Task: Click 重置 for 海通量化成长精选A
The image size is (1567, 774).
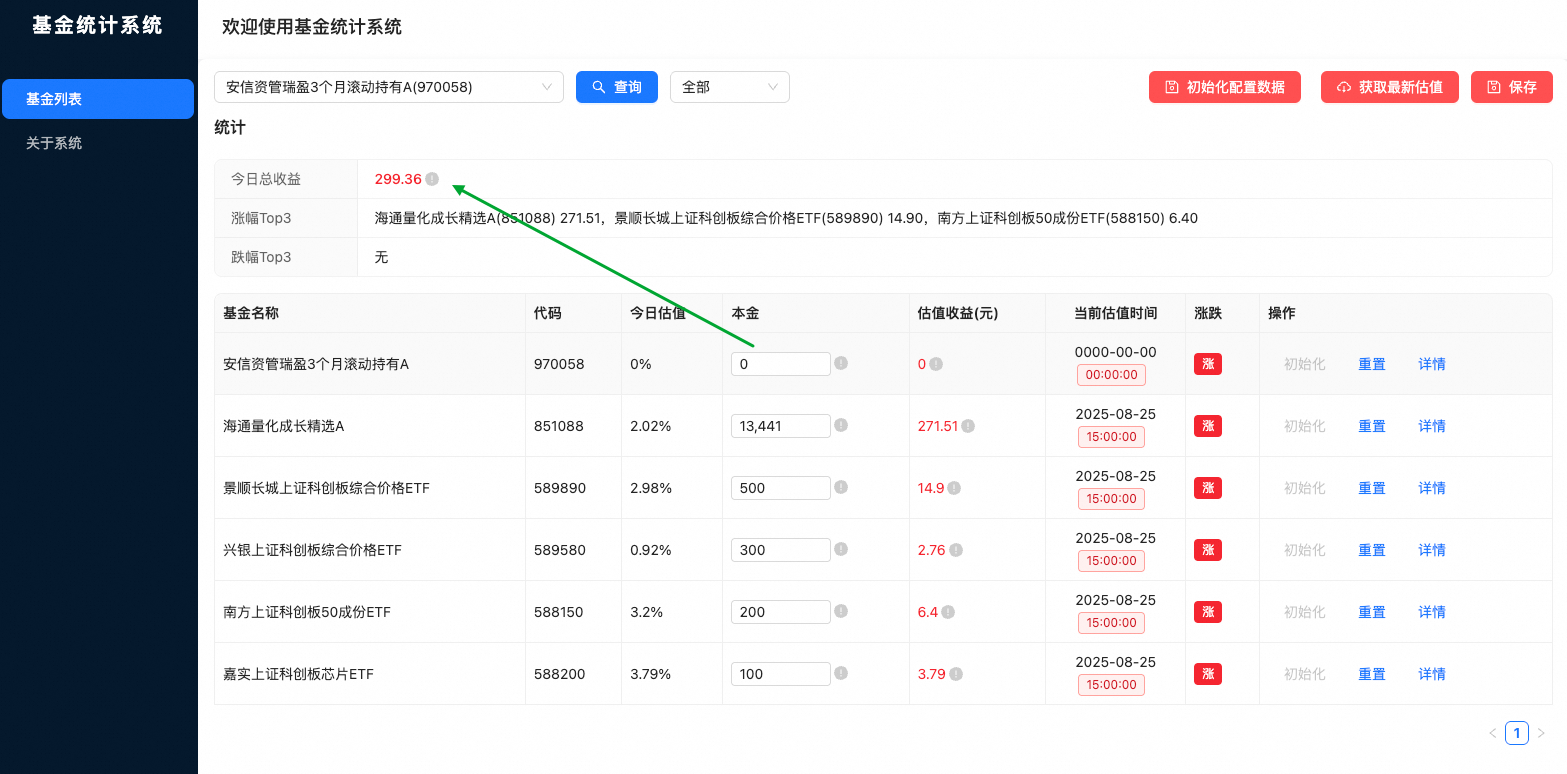Action: coord(1372,426)
